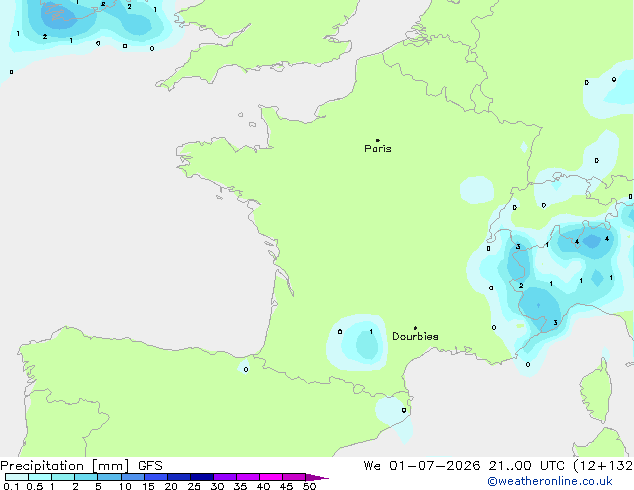Pick the 25–30 mm dark blue swatch
The image size is (634, 490).
(202, 477)
